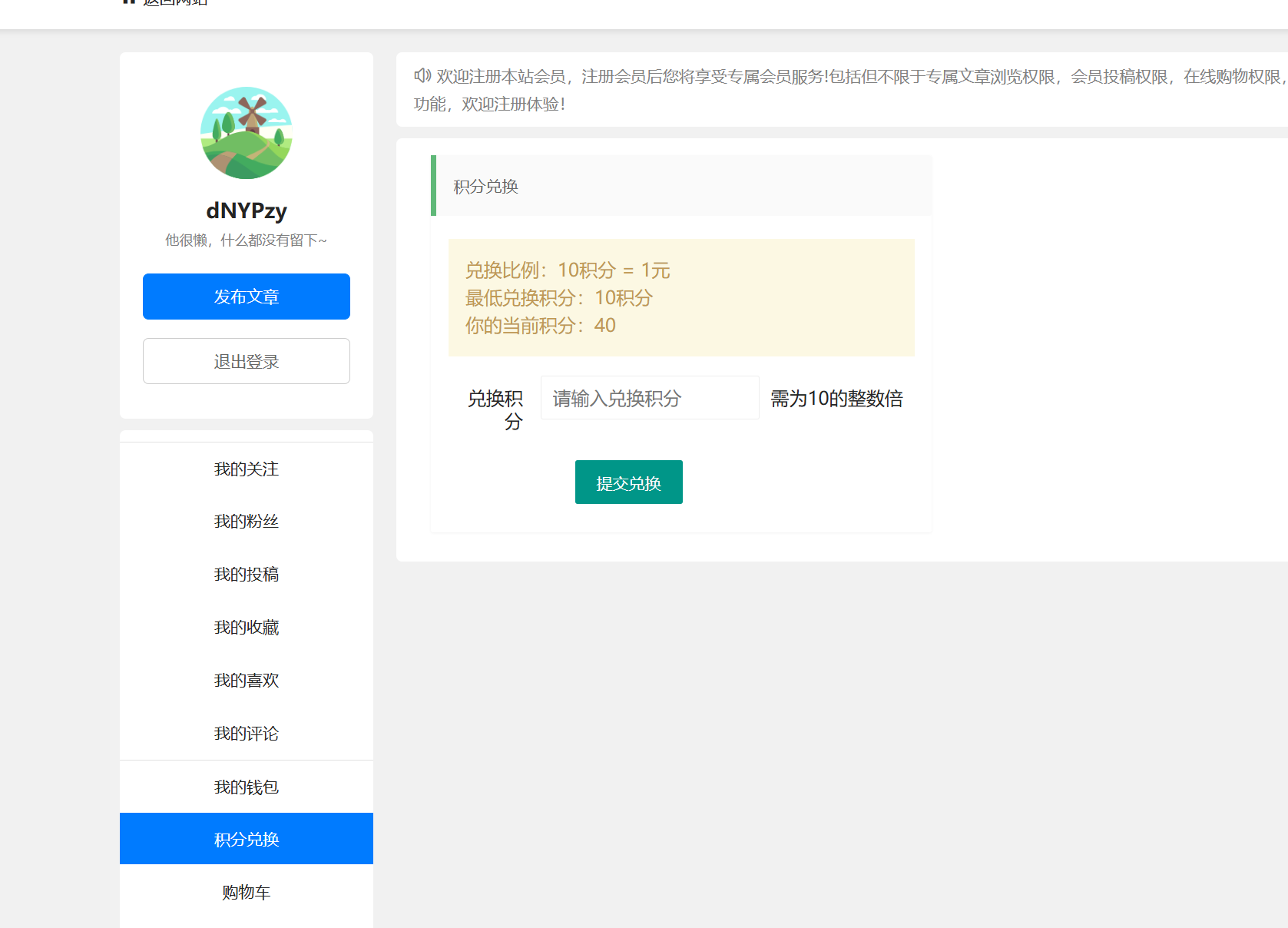Log out using the 退出登录 button
Image resolution: width=1288 pixels, height=928 pixels.
click(x=246, y=361)
